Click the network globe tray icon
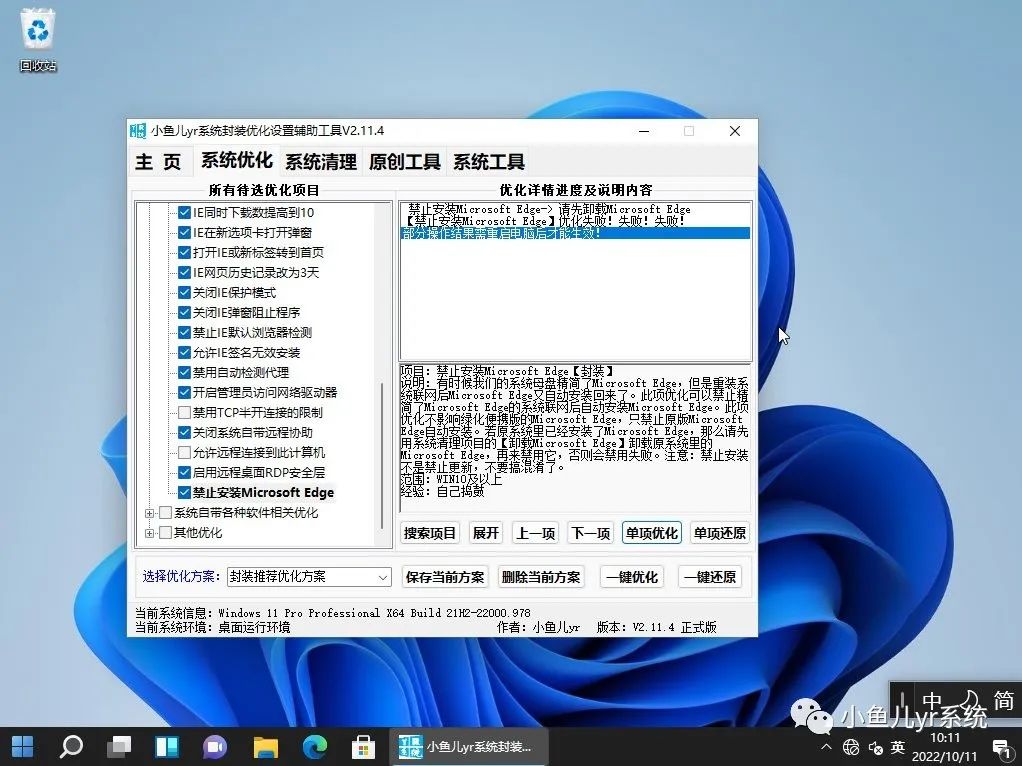The width and height of the screenshot is (1022, 766). coord(851,747)
